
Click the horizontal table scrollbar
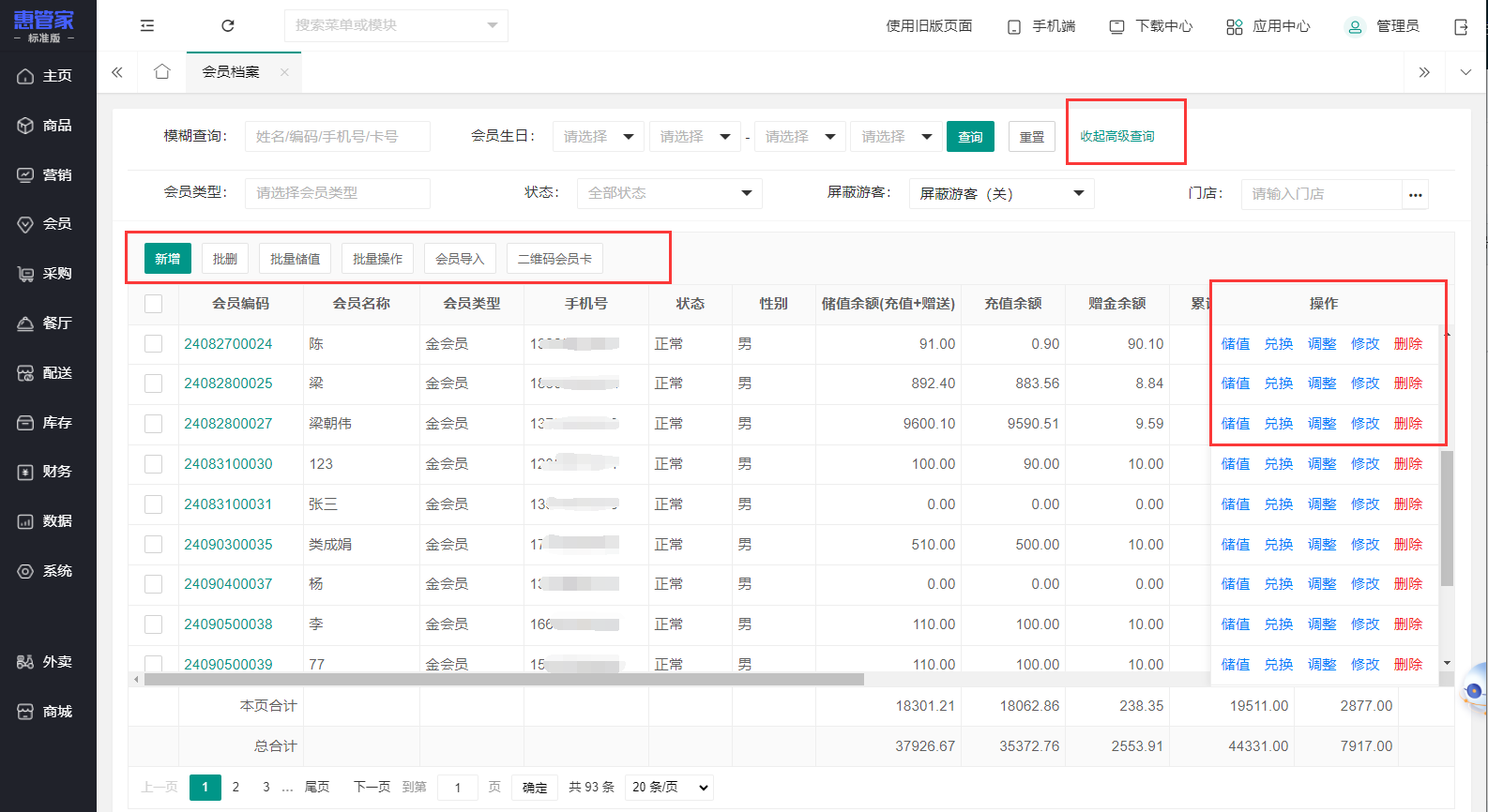coord(504,680)
